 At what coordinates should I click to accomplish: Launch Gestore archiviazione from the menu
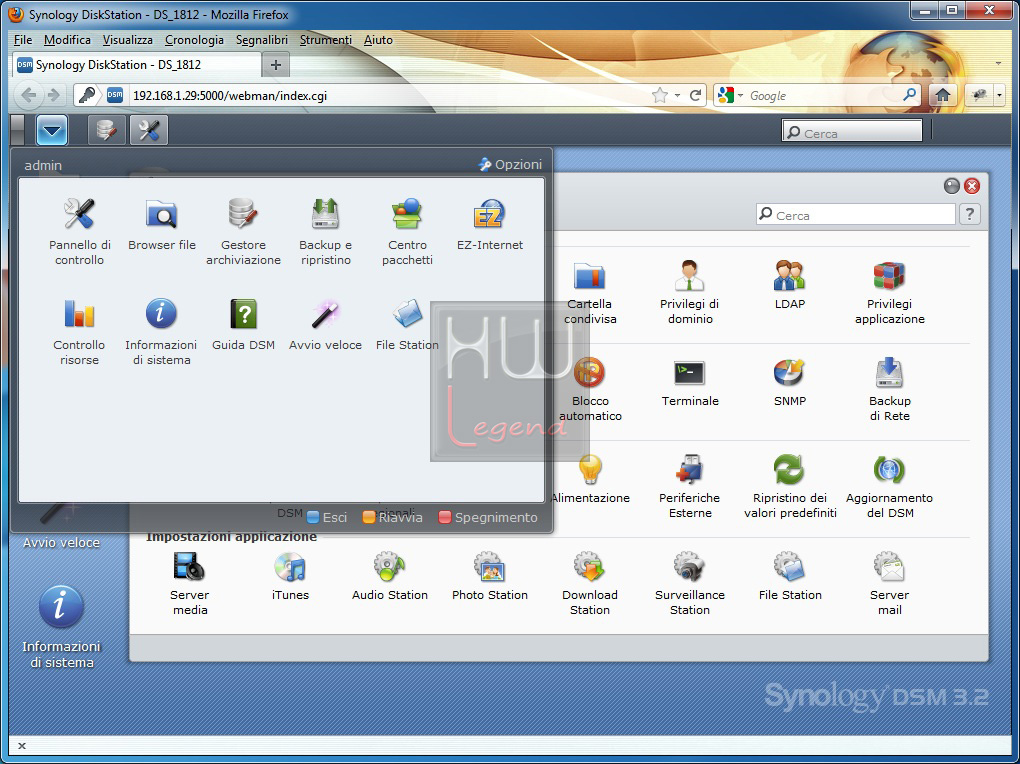243,231
